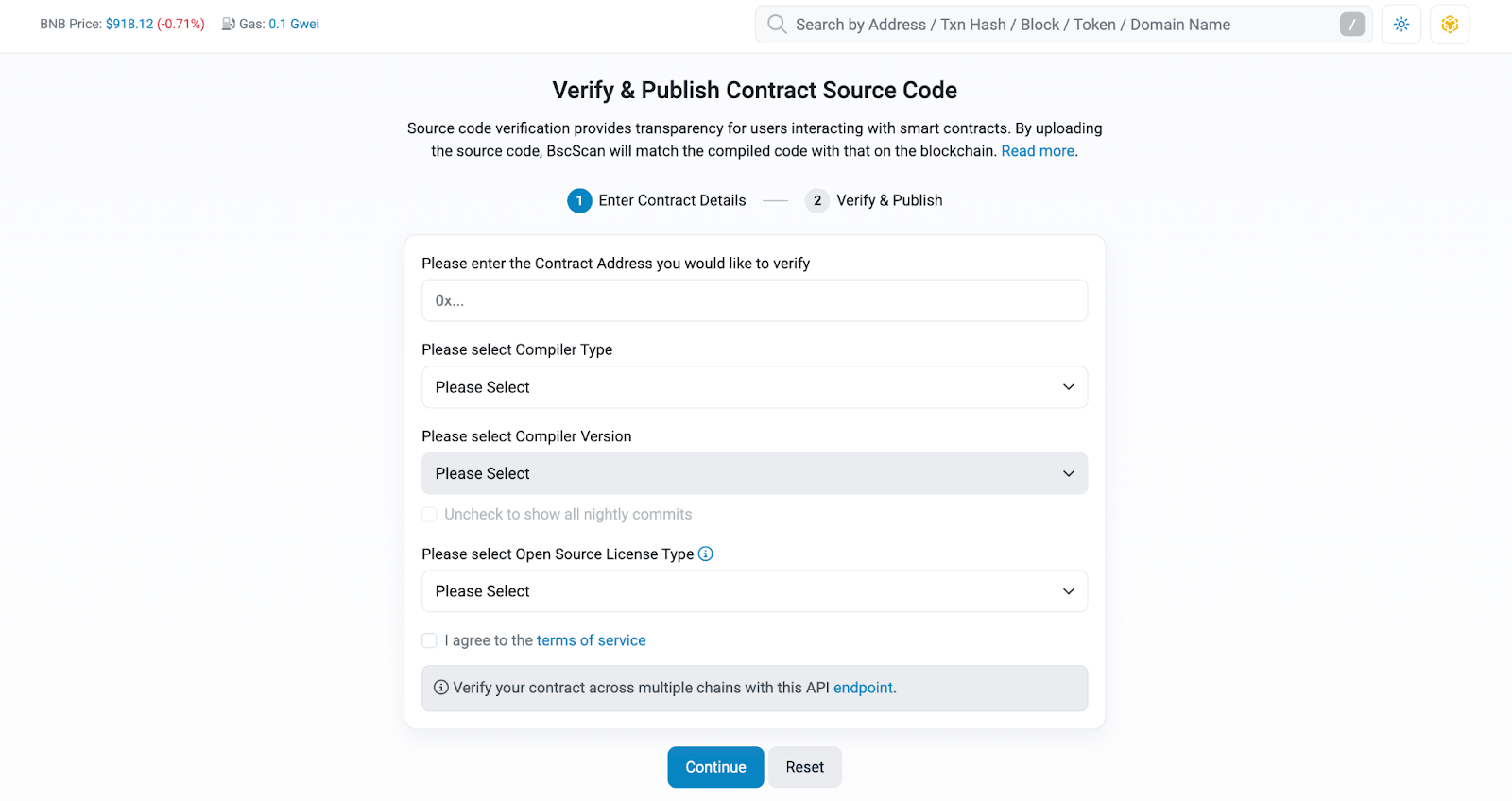Image resolution: width=1512 pixels, height=801 pixels.
Task: Click the contract address input field
Action: coord(754,300)
